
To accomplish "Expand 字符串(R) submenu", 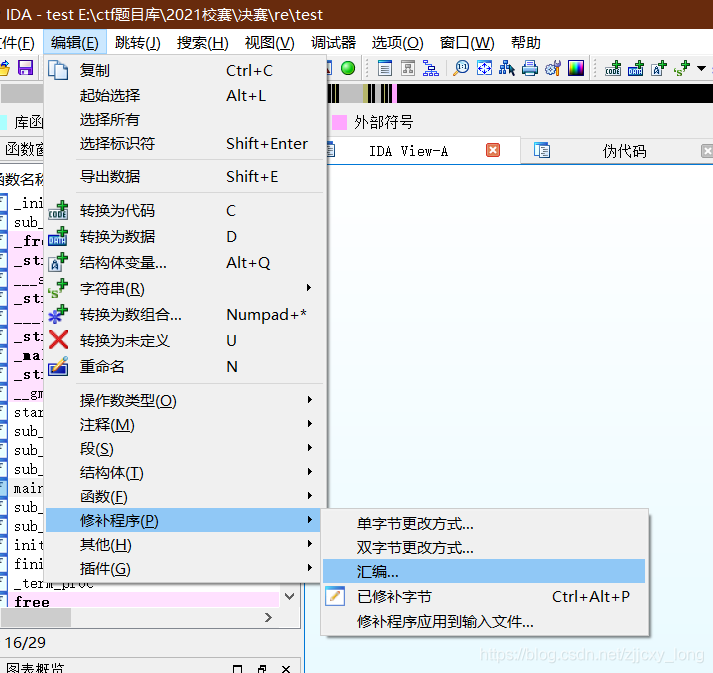I will point(186,288).
